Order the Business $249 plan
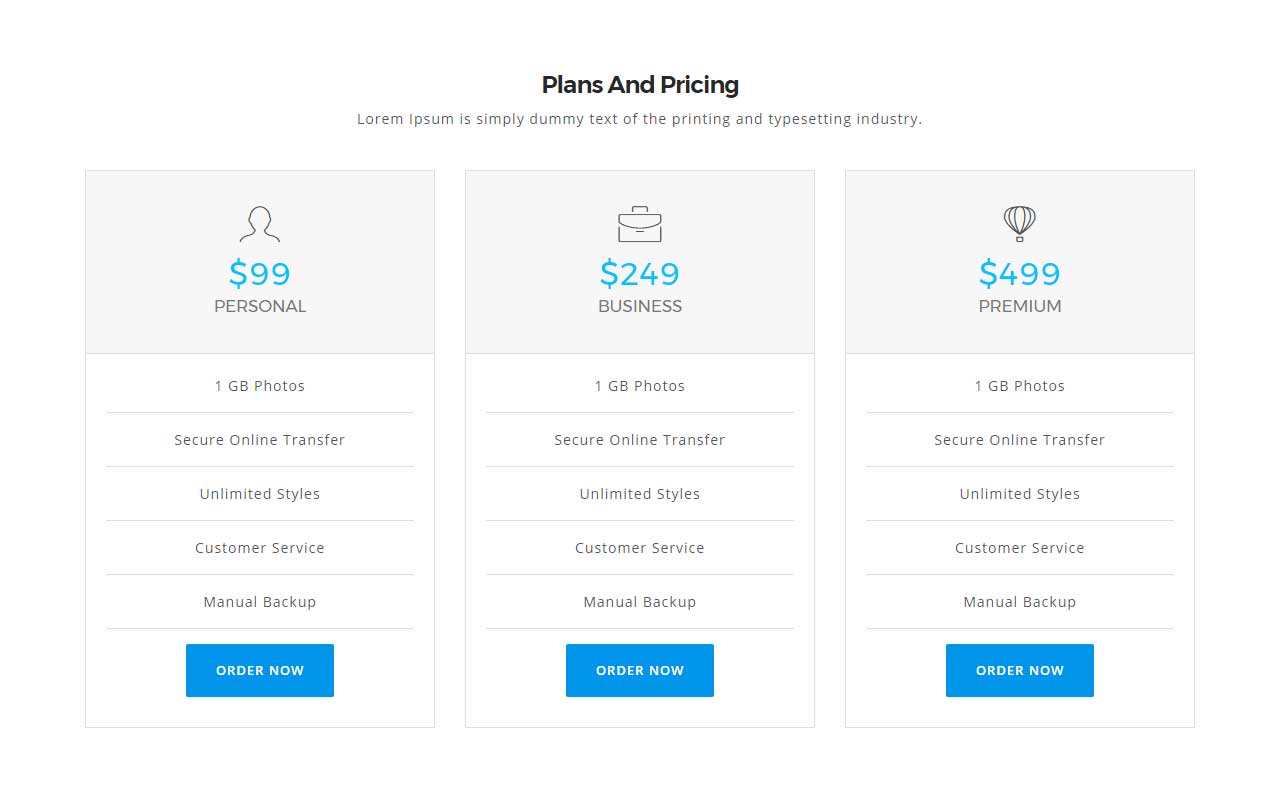1280x799 pixels. 640,670
